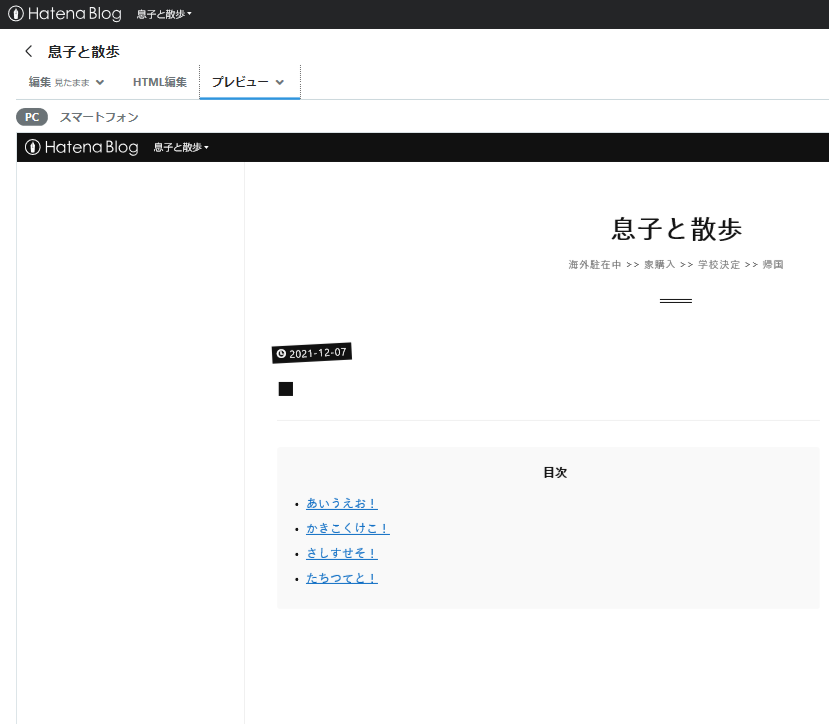Select the 編集 tab
The width and height of the screenshot is (829, 724).
[40, 82]
